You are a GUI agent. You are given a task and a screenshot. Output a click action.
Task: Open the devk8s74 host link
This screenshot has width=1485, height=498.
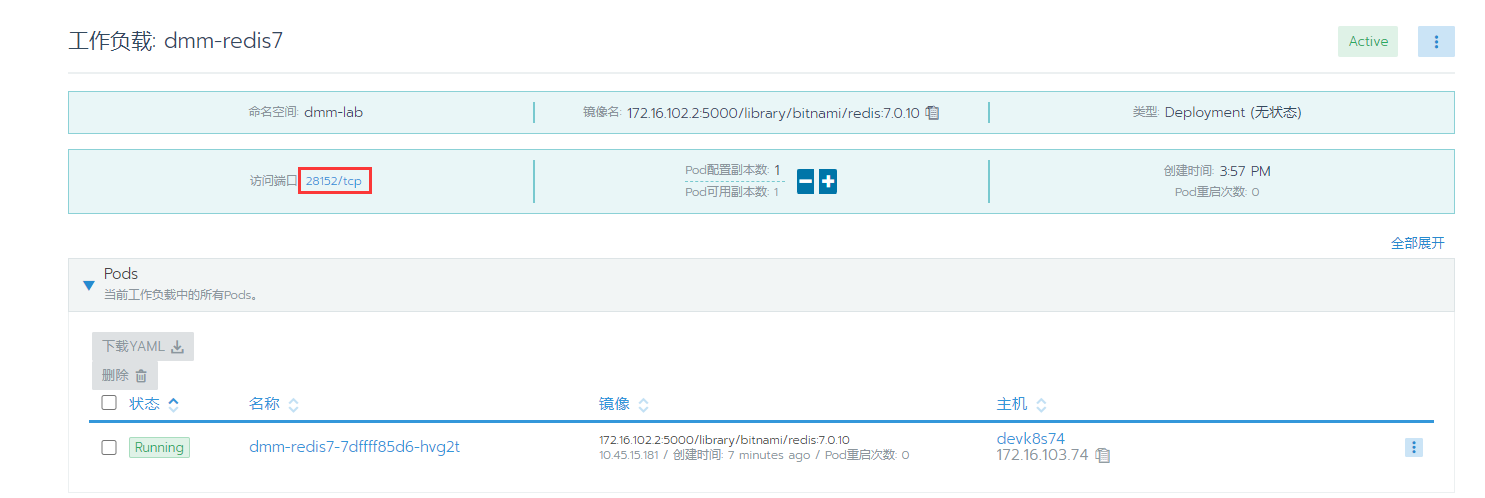pyautogui.click(x=1031, y=438)
